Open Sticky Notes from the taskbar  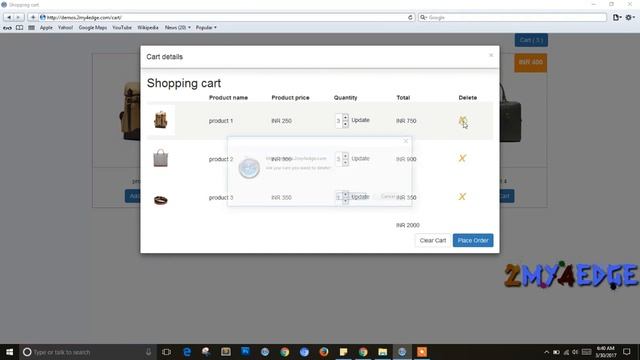(343, 352)
